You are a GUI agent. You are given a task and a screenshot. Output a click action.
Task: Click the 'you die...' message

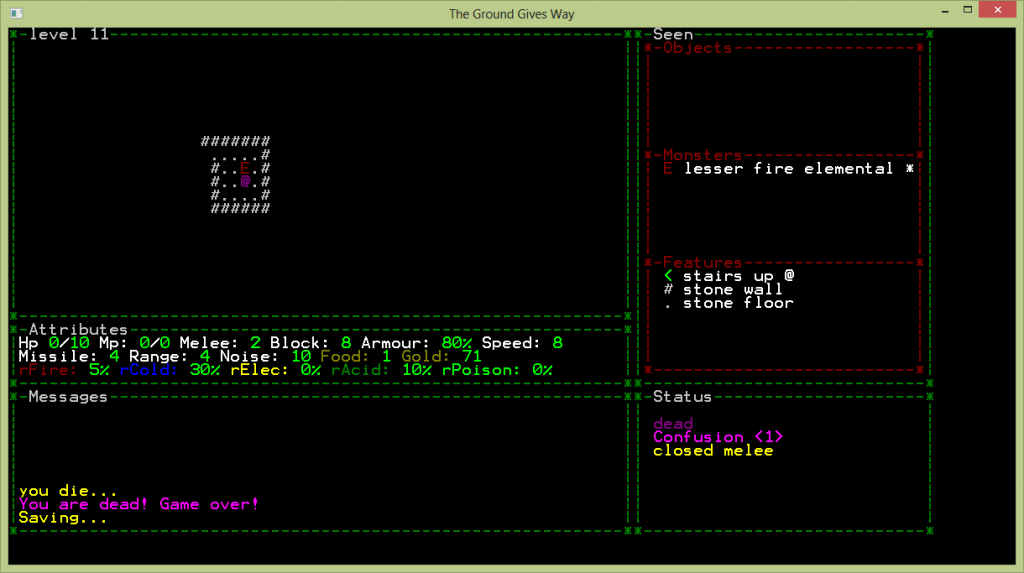point(68,491)
